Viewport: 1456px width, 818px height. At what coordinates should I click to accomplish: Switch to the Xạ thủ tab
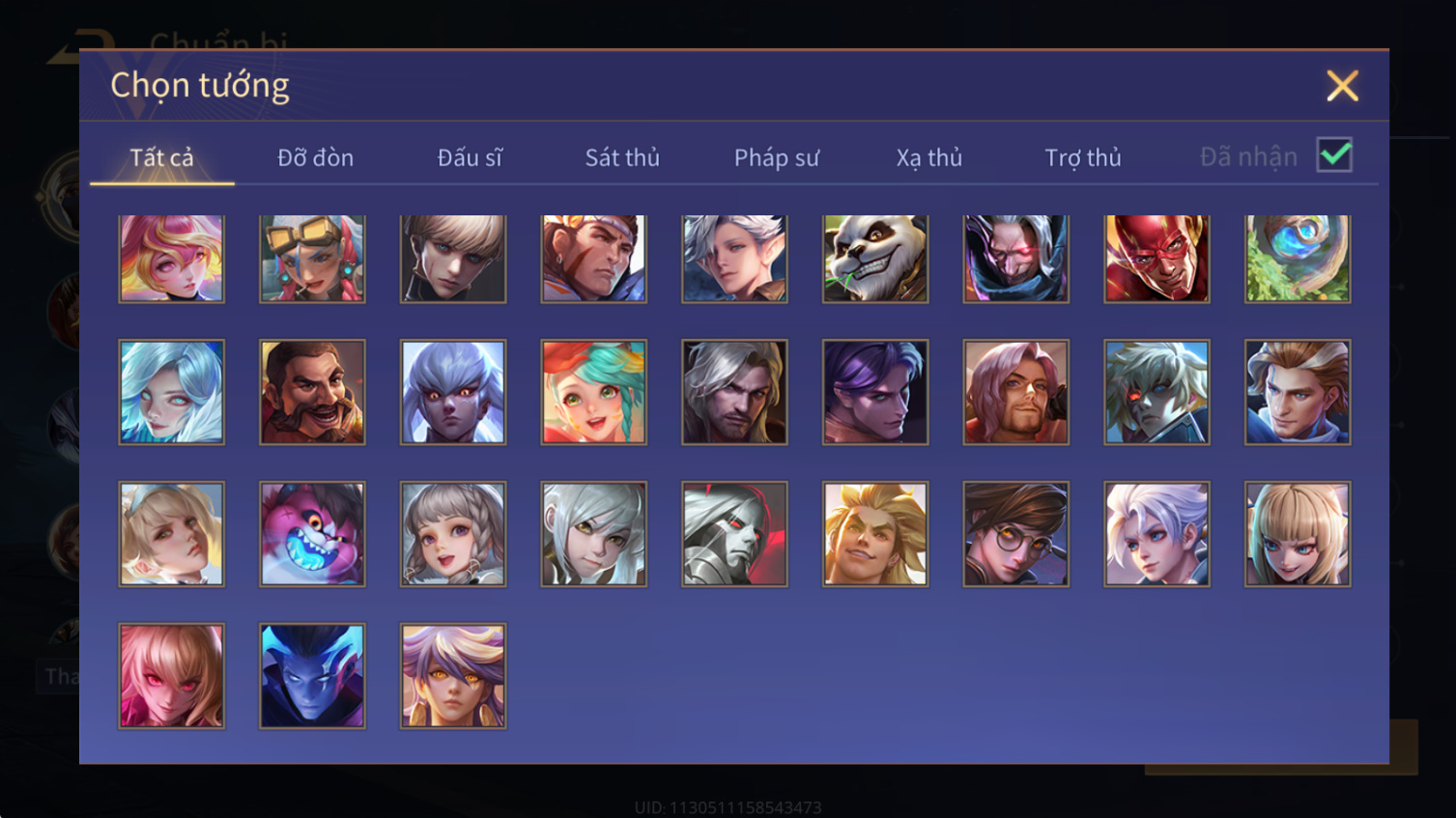tap(929, 157)
